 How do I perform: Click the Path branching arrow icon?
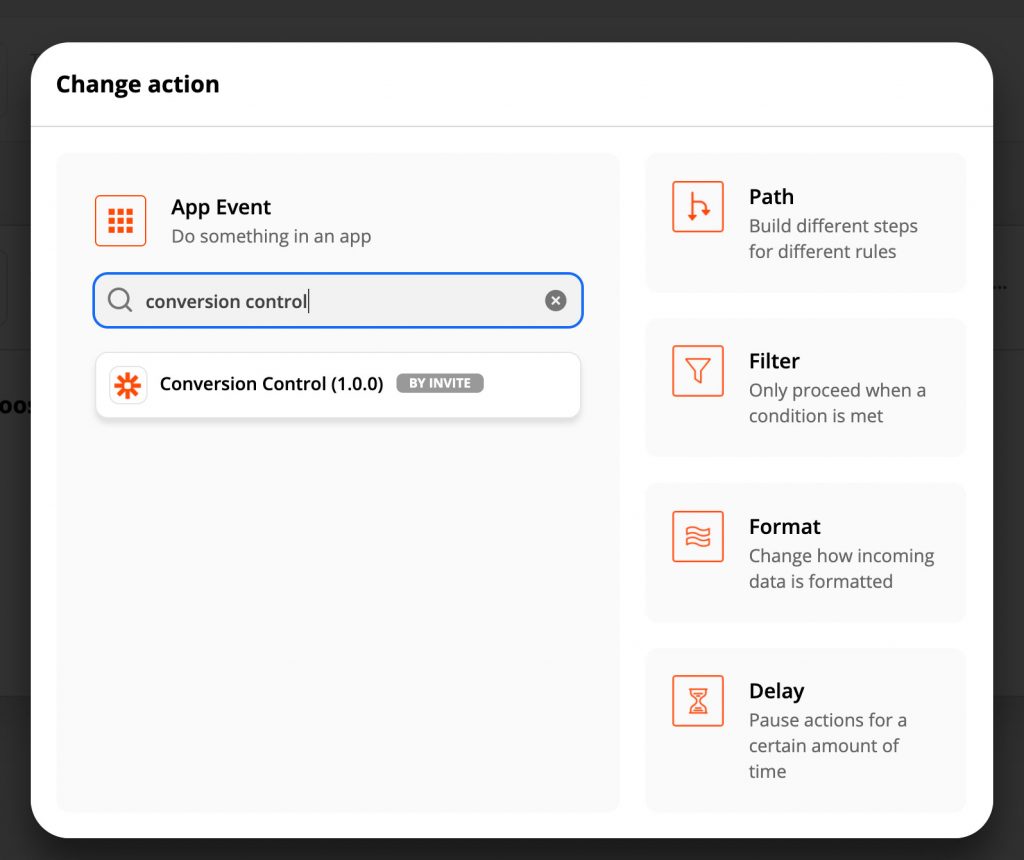coord(697,207)
